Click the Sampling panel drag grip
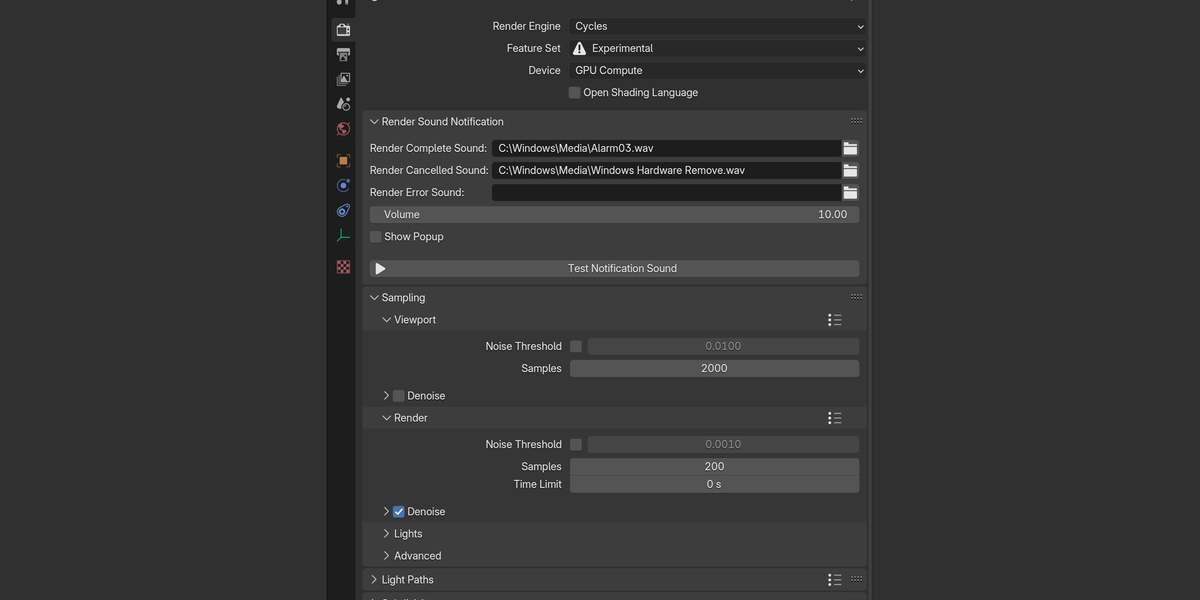Image resolution: width=1200 pixels, height=600 pixels. click(x=856, y=297)
